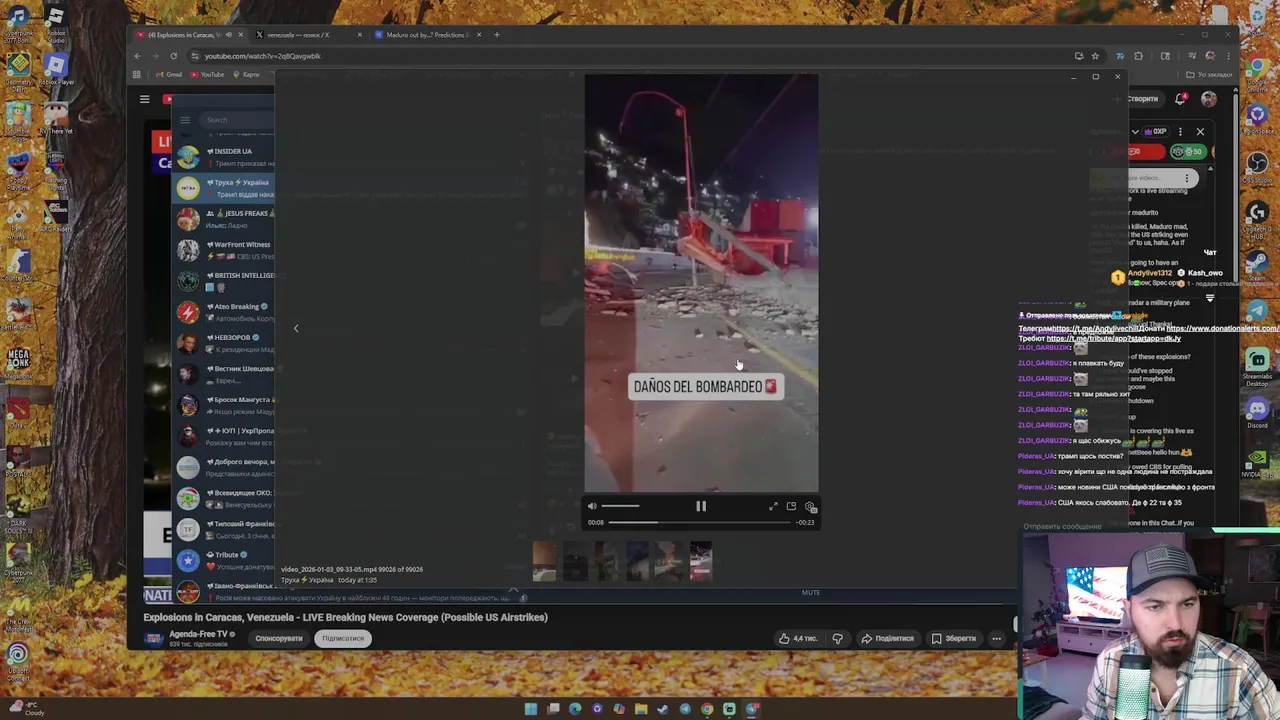Open the Agenda-Free TV channel avatar
This screenshot has height=720, width=1280.
[153, 638]
